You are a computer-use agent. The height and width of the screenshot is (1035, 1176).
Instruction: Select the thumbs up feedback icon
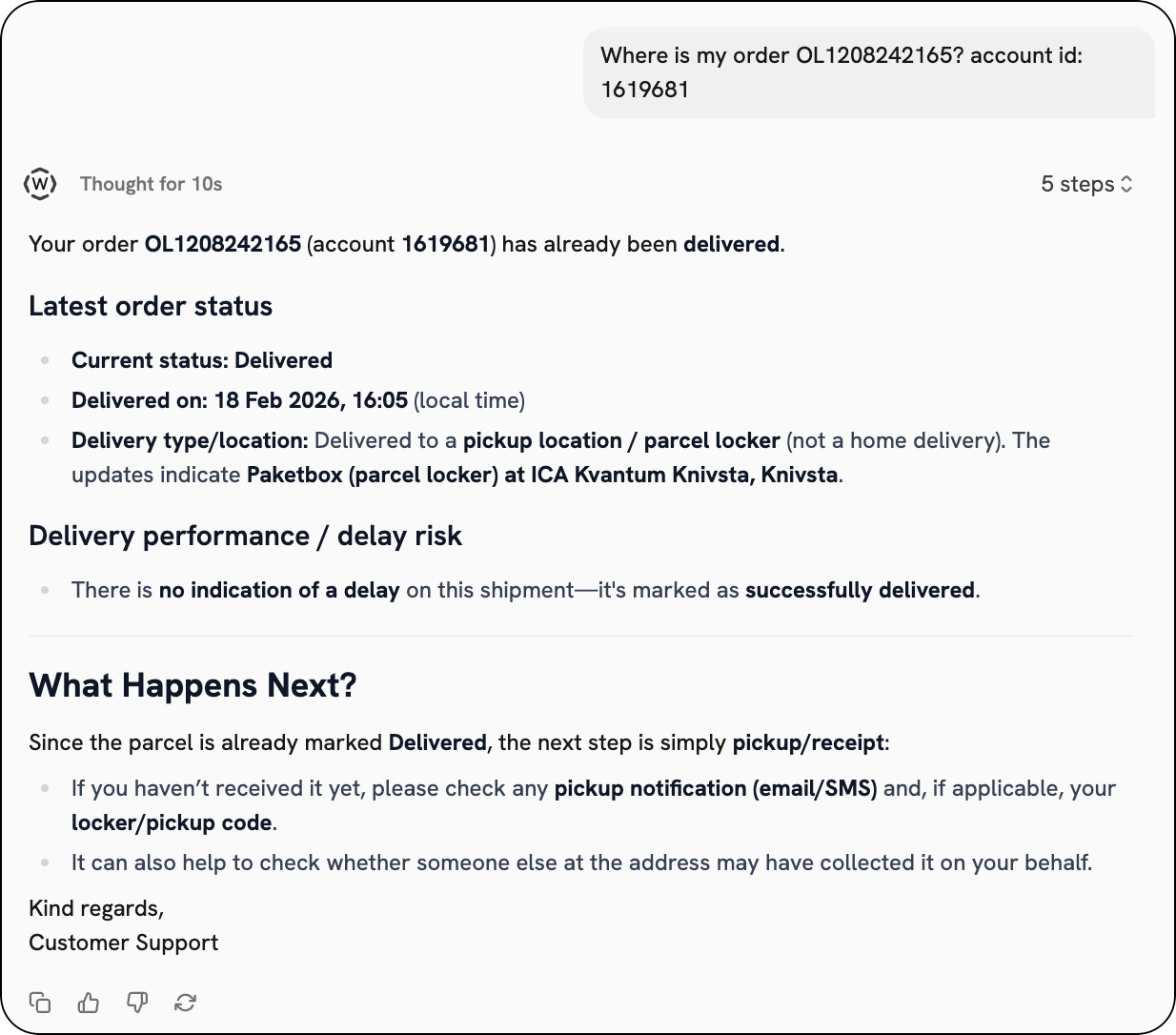[89, 1003]
